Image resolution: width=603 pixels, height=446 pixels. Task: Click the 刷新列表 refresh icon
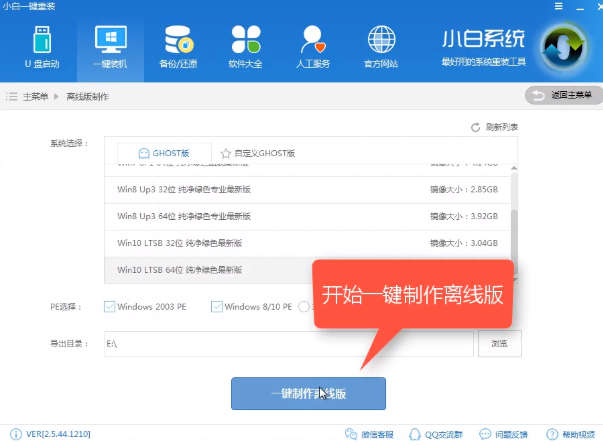(476, 128)
